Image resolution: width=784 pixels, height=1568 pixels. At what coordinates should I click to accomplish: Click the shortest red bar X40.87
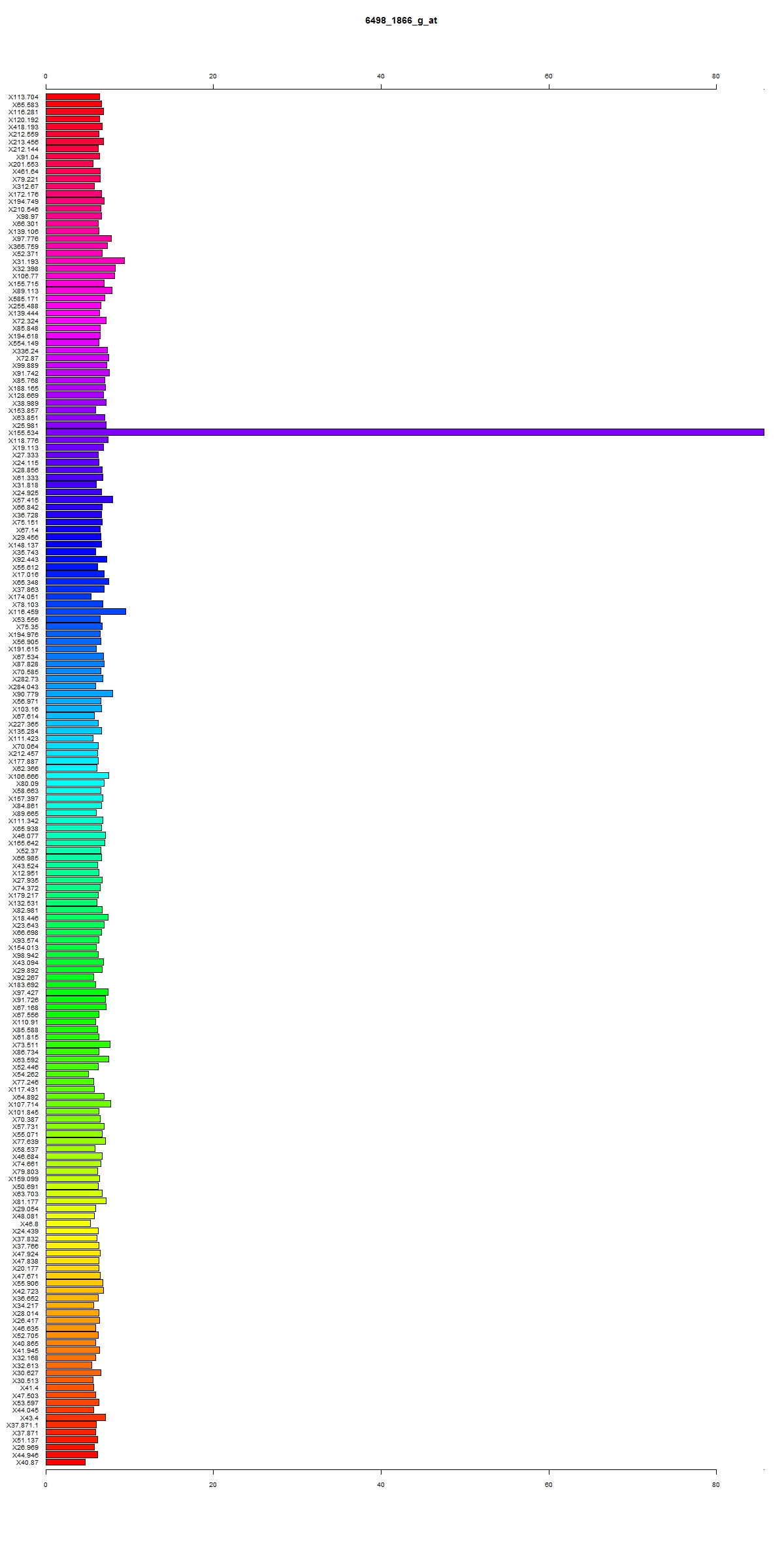[x=65, y=1462]
